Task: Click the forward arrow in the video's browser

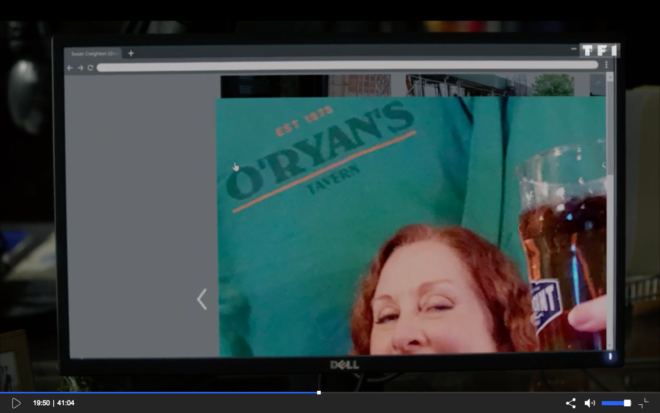Action: click(80, 67)
